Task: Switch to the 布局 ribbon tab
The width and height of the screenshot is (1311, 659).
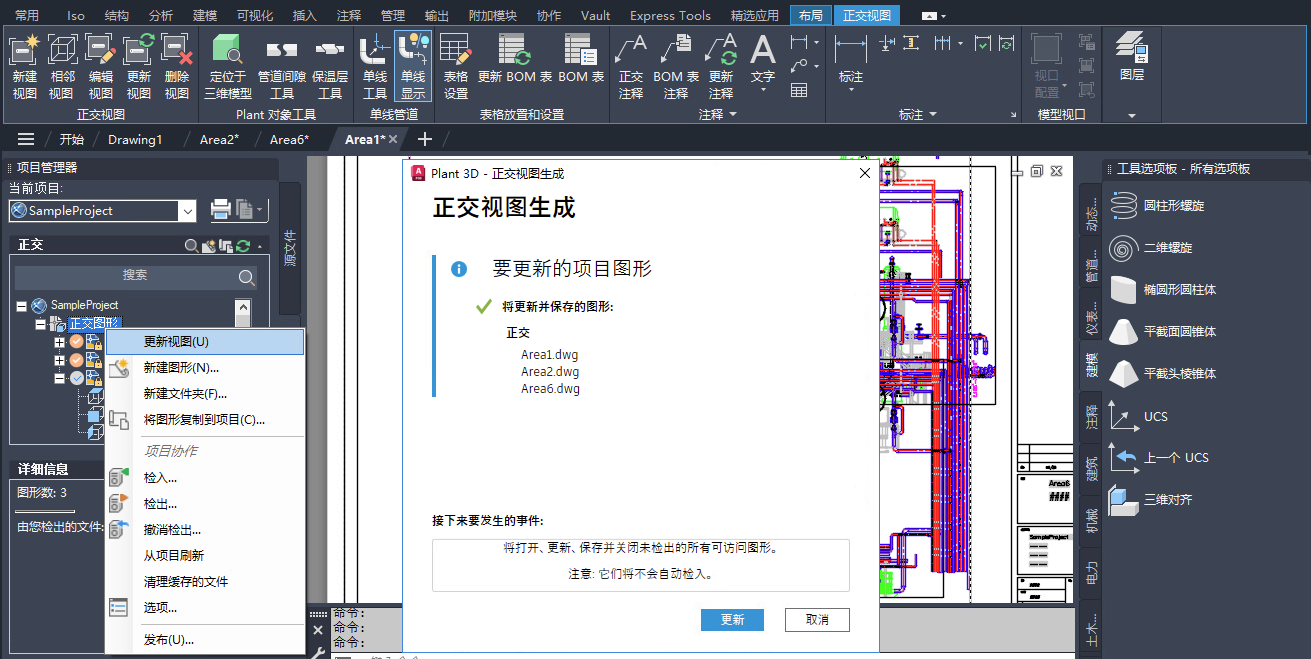Action: pos(810,15)
